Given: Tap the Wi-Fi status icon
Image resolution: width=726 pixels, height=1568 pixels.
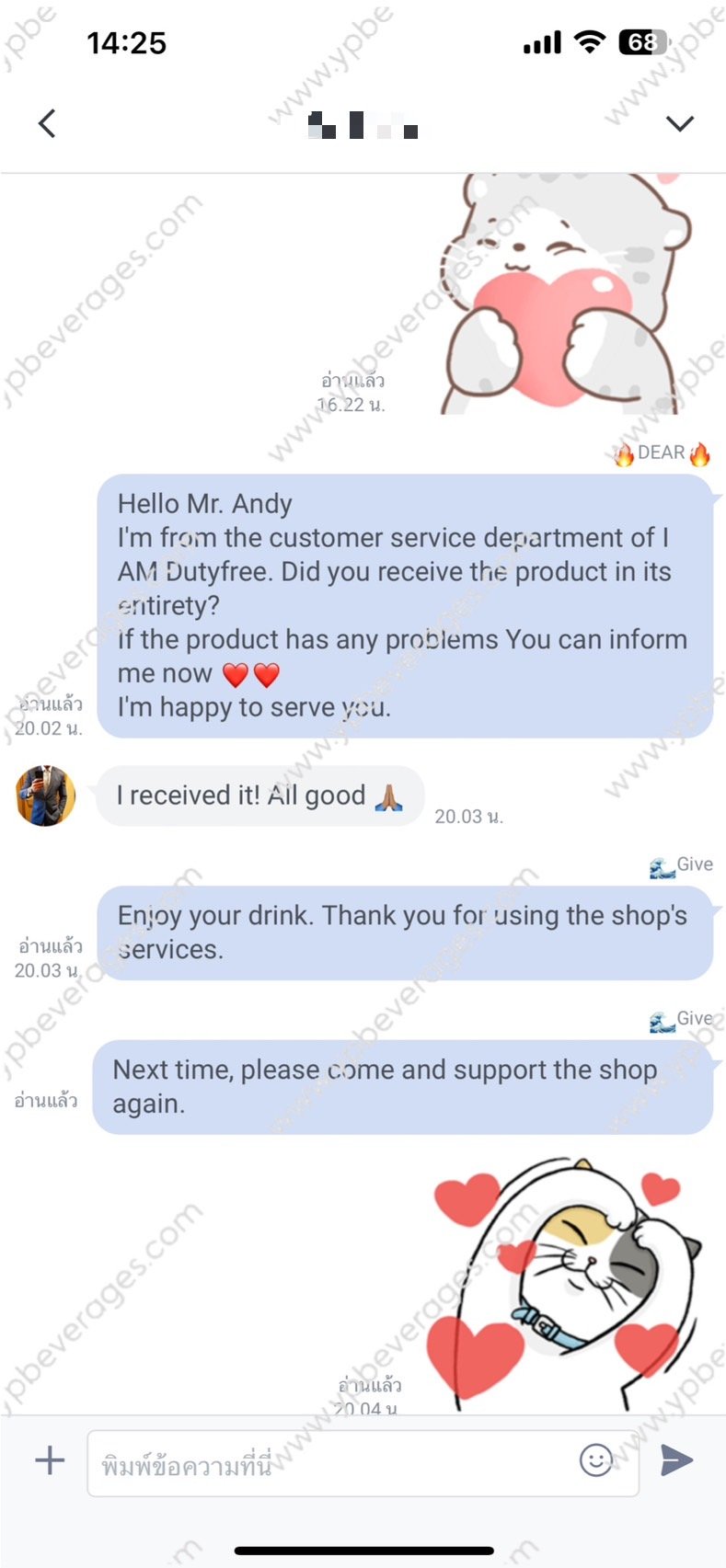Looking at the screenshot, I should point(589,41).
